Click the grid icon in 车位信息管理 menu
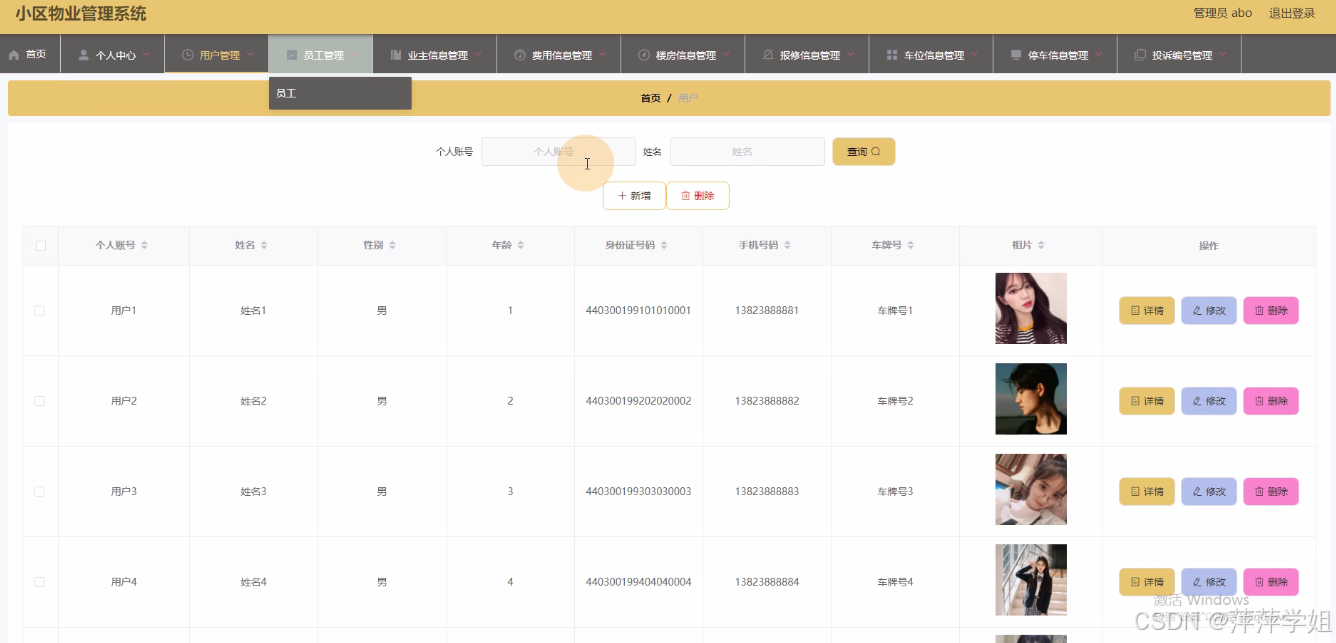 click(892, 55)
